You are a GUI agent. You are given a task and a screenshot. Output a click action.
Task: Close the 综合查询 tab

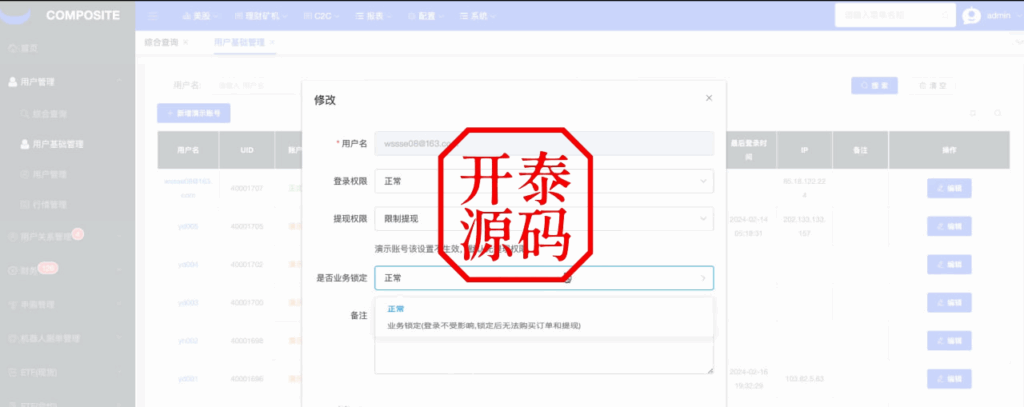click(x=185, y=42)
